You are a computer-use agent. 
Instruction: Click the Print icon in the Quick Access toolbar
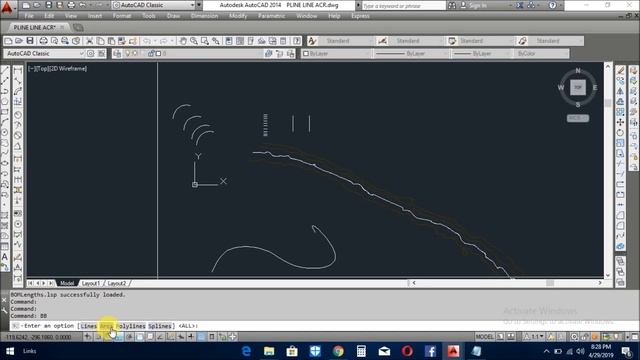71,5
